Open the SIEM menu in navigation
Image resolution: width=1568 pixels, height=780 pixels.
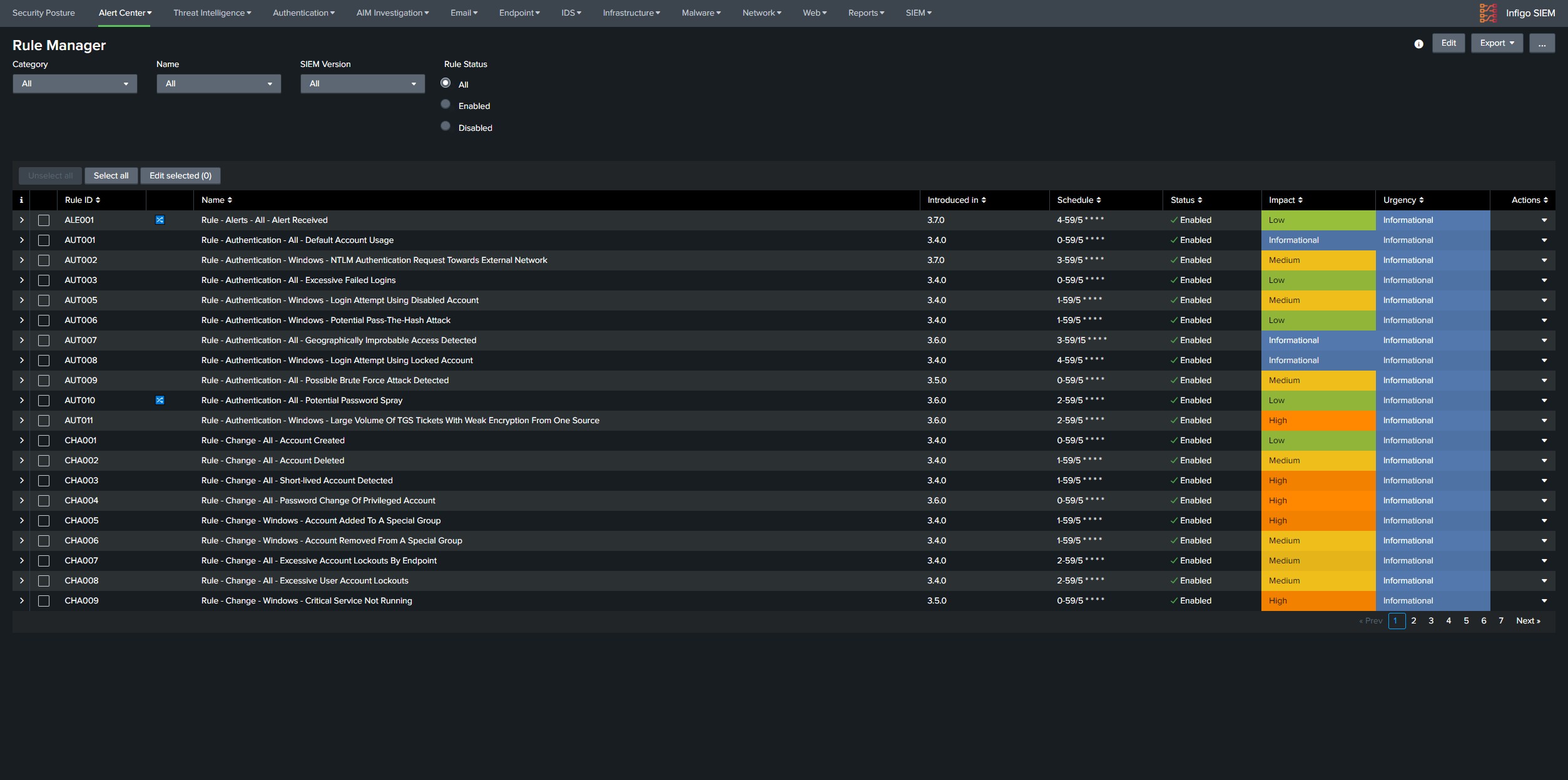click(919, 13)
